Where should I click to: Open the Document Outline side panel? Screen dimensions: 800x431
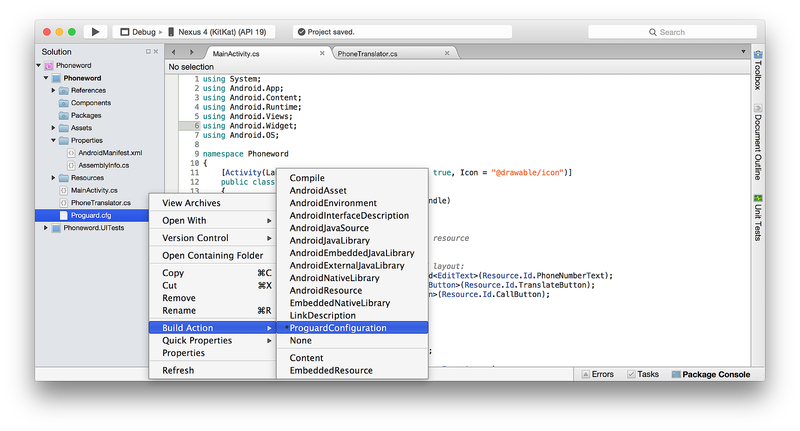pyautogui.click(x=758, y=142)
